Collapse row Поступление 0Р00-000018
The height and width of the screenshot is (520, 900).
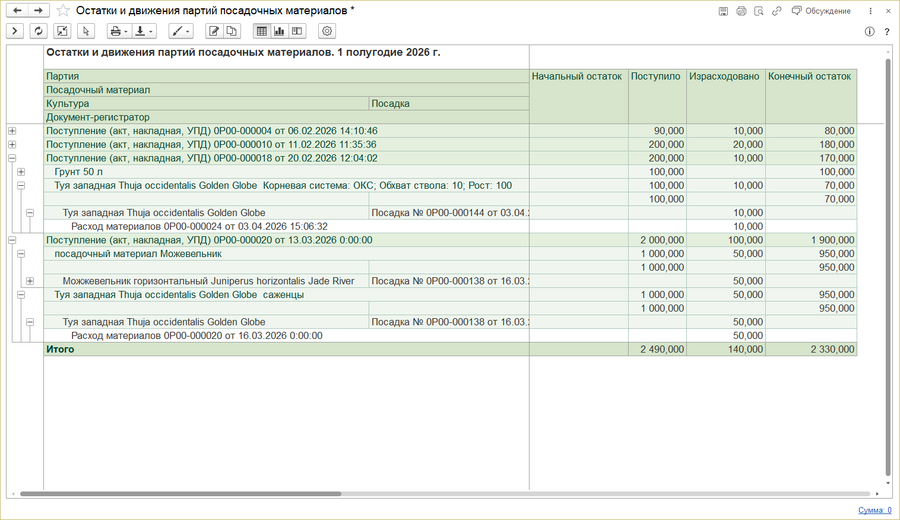pos(12,158)
